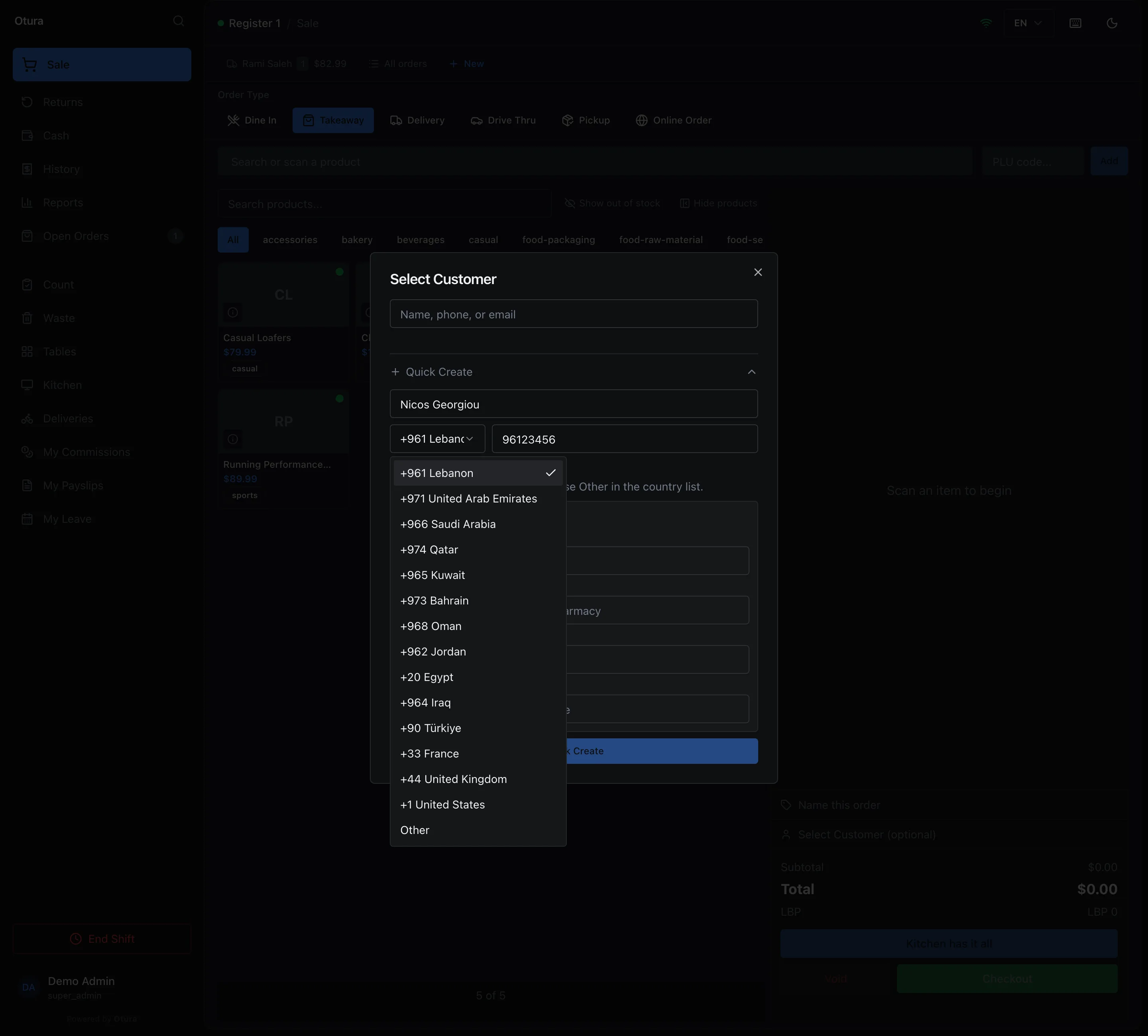This screenshot has height=1036, width=1148.
Task: Open the search icon in sidebar header
Action: coord(178,21)
